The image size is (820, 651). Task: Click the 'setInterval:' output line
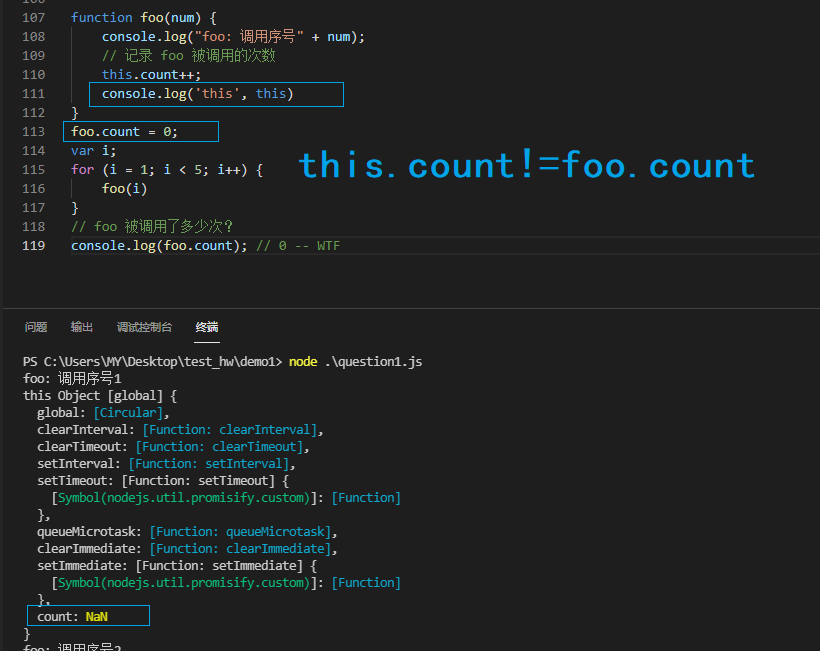click(x=166, y=464)
